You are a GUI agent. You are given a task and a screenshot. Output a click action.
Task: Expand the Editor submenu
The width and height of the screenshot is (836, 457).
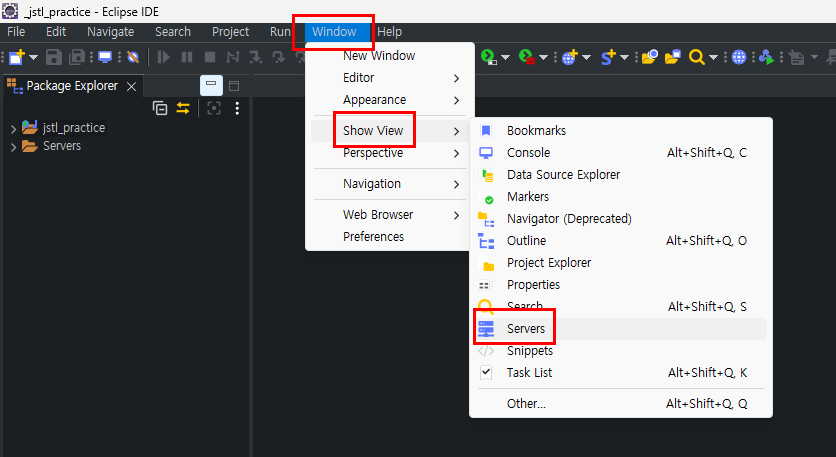(390, 78)
